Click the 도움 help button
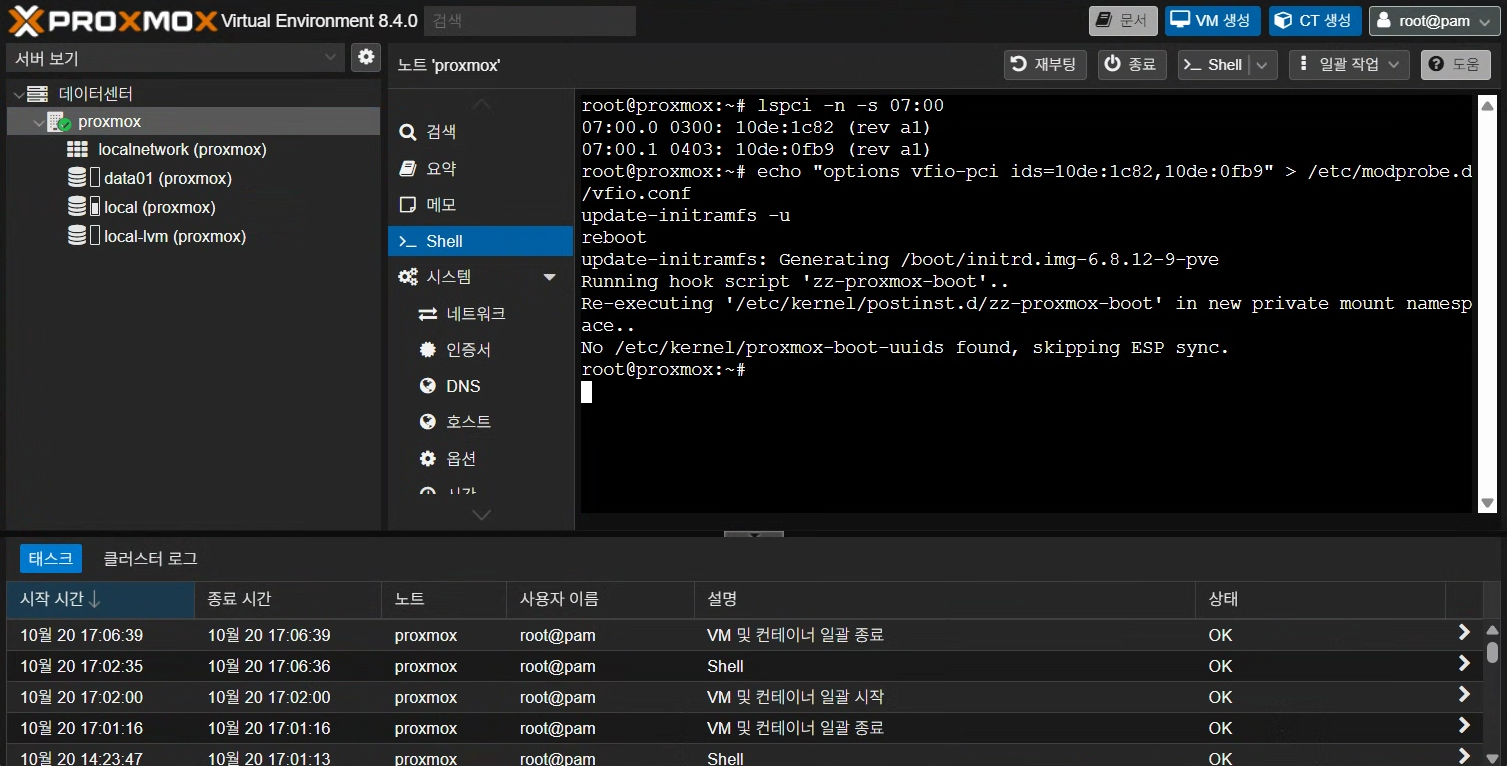Viewport: 1507px width, 766px height. click(1455, 65)
